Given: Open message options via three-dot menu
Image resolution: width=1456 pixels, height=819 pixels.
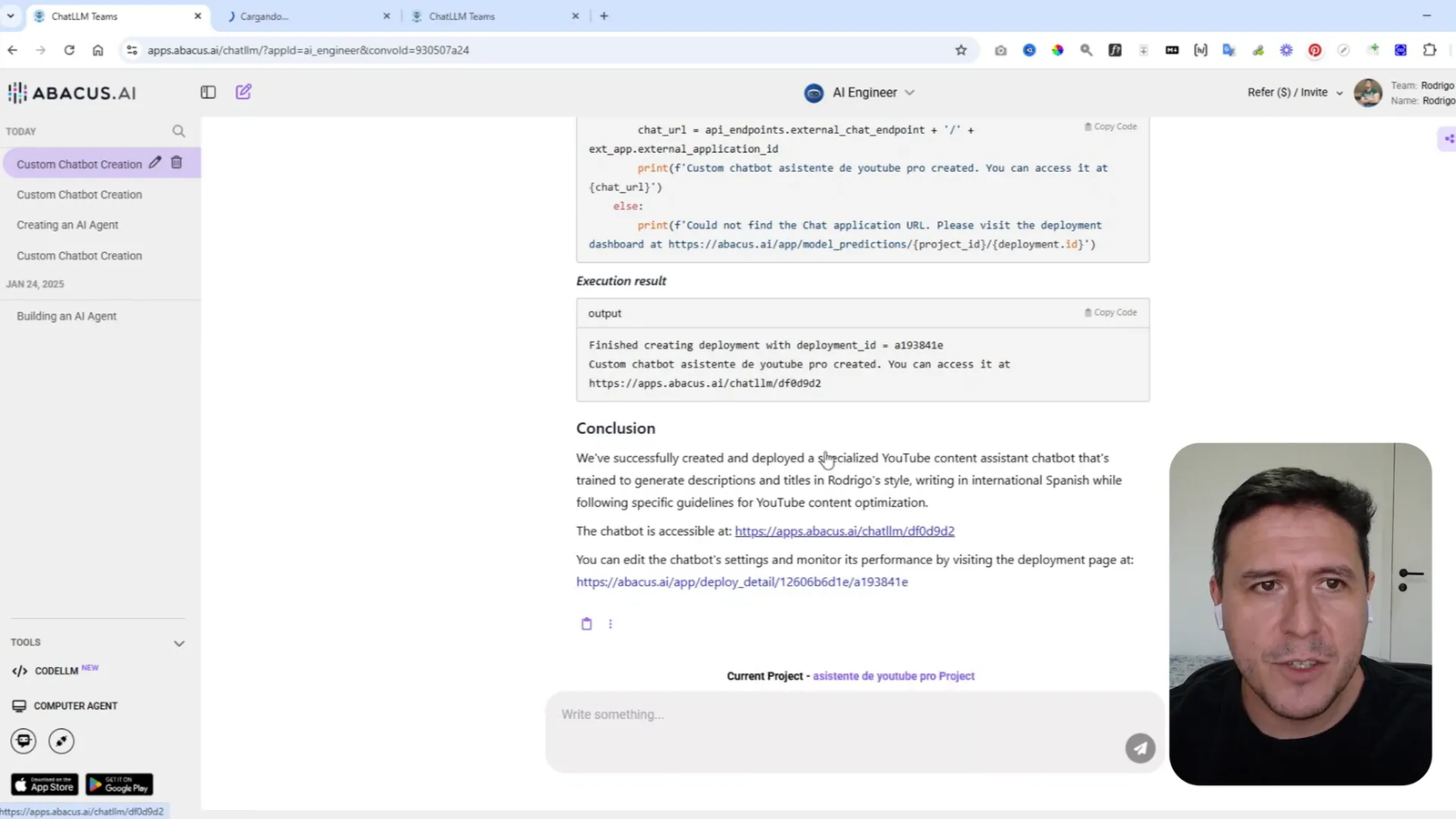Looking at the screenshot, I should point(610,623).
